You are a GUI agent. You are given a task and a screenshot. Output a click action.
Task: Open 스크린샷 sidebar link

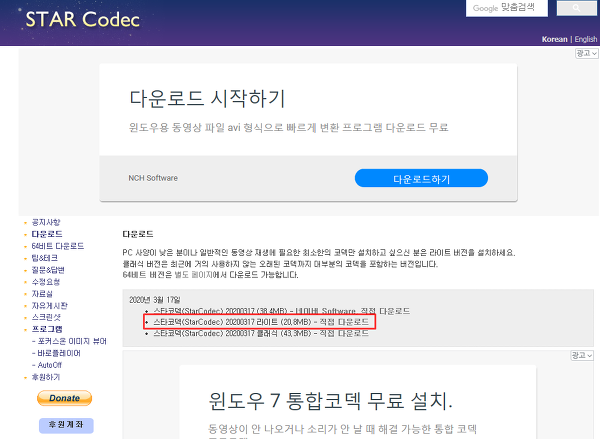click(x=46, y=317)
